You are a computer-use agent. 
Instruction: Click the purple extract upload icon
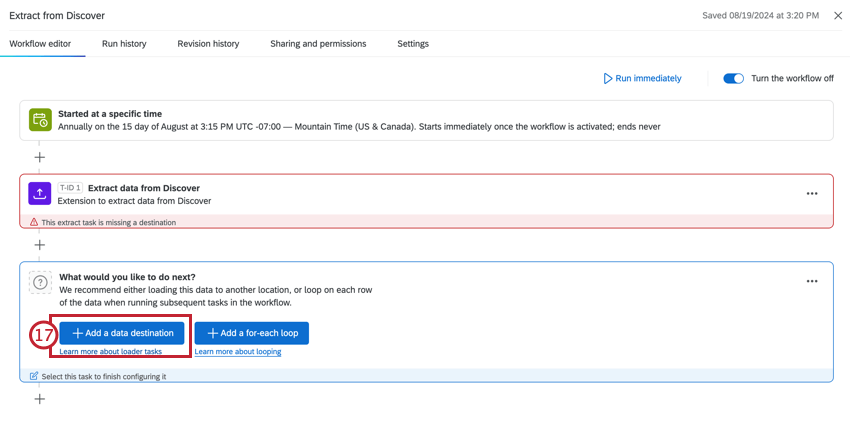pyautogui.click(x=40, y=194)
